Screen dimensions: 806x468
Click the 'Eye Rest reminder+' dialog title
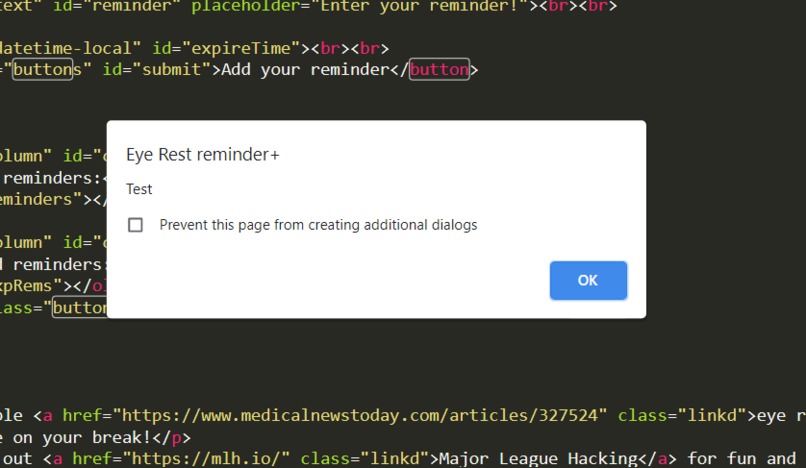[203, 155]
